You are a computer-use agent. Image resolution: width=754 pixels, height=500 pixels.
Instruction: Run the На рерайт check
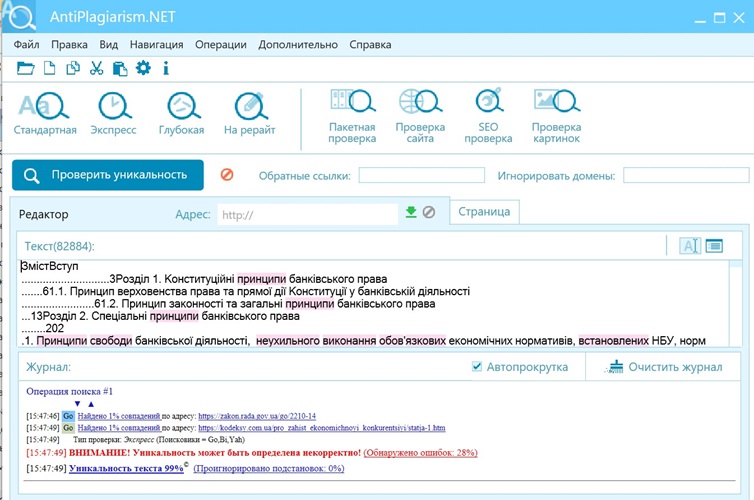[x=250, y=113]
